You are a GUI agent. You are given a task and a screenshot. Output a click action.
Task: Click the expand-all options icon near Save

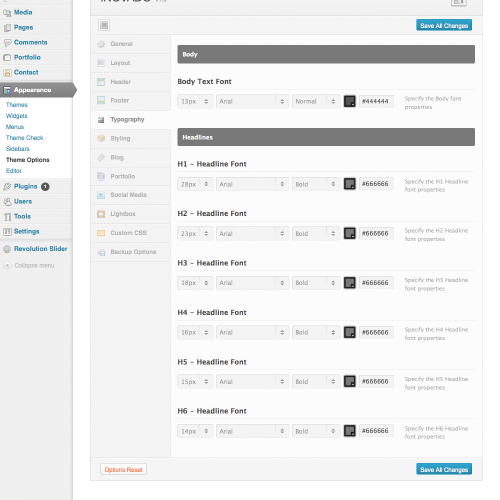[x=104, y=25]
